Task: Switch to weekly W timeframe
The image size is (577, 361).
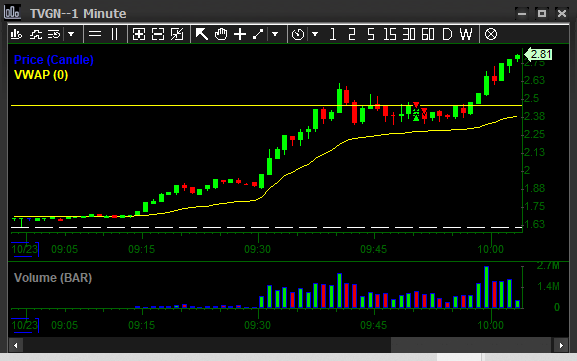Action: [x=466, y=35]
